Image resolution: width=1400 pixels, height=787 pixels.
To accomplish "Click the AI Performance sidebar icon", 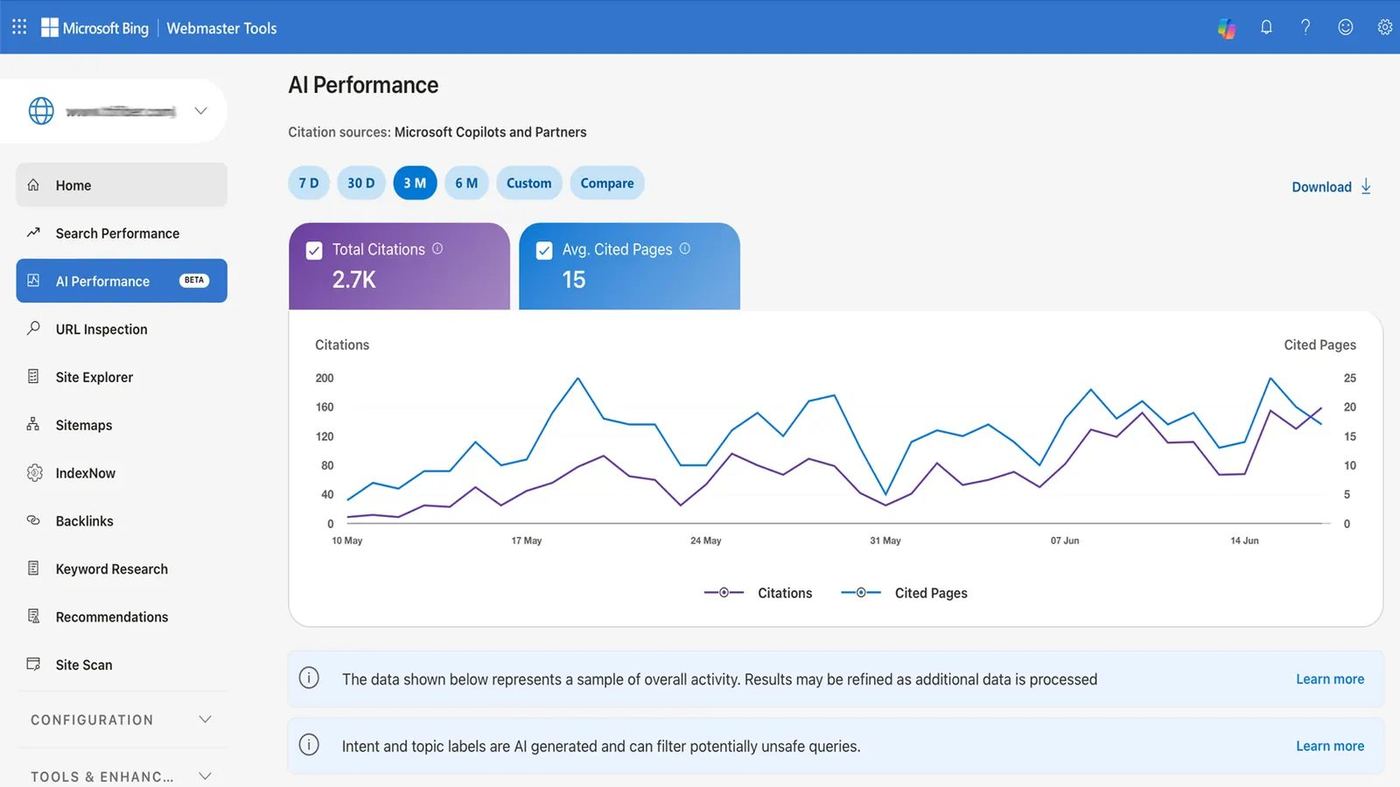I will pyautogui.click(x=33, y=281).
